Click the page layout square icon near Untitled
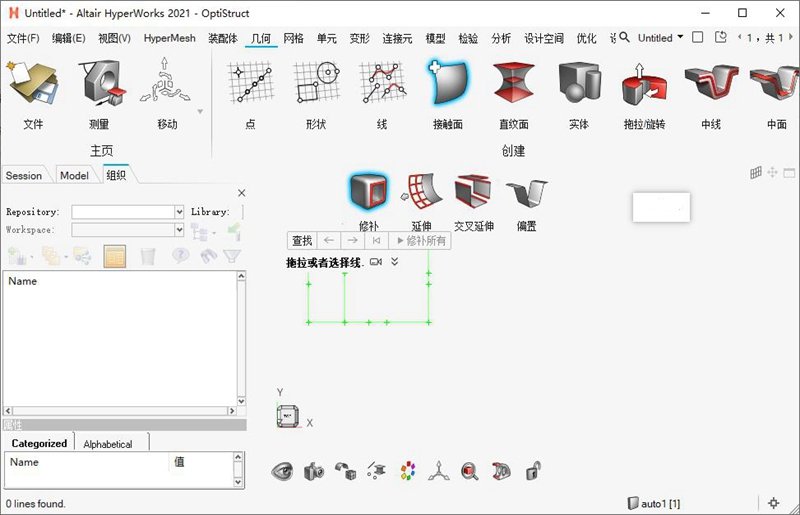 697,37
